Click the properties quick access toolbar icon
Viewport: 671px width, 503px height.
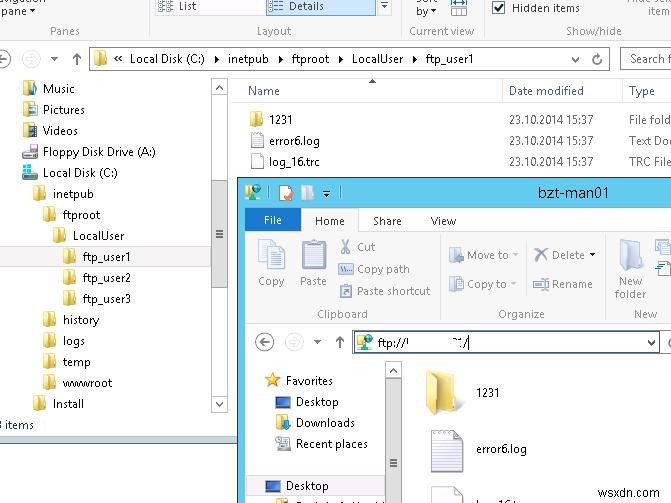[286, 193]
